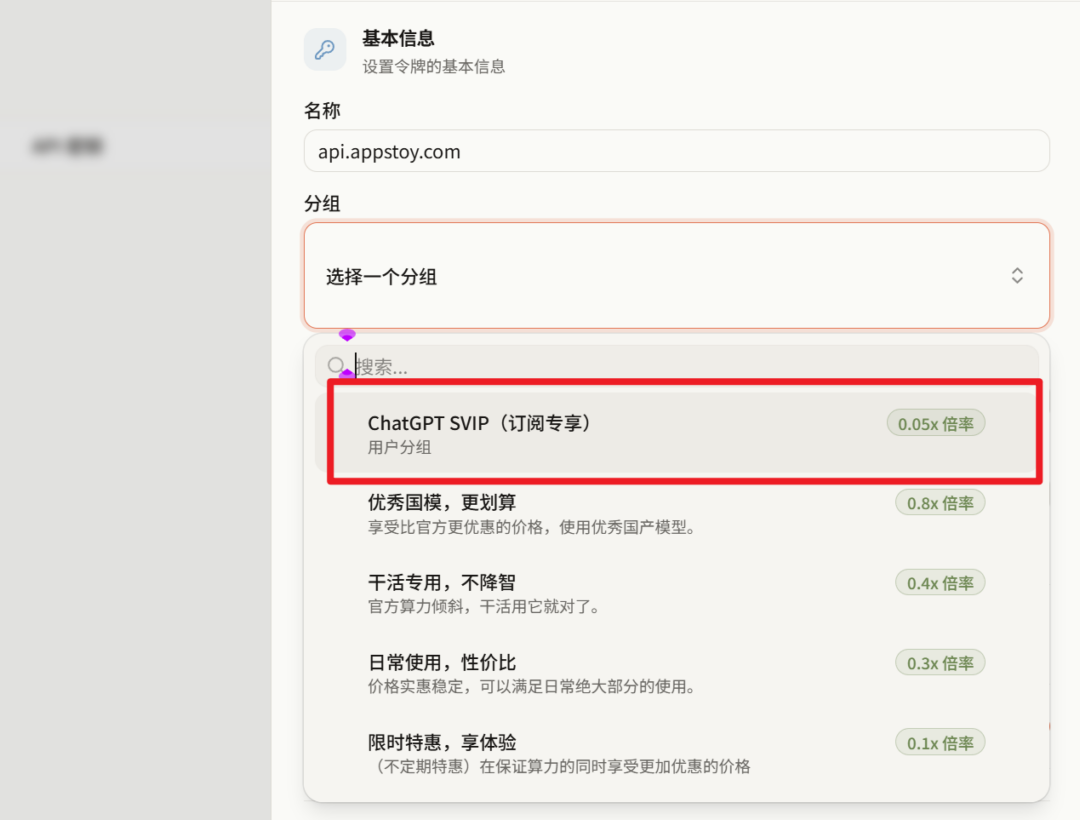
Task: Click 官方算力倾斜，干活用它就对了 description
Action: click(x=484, y=607)
